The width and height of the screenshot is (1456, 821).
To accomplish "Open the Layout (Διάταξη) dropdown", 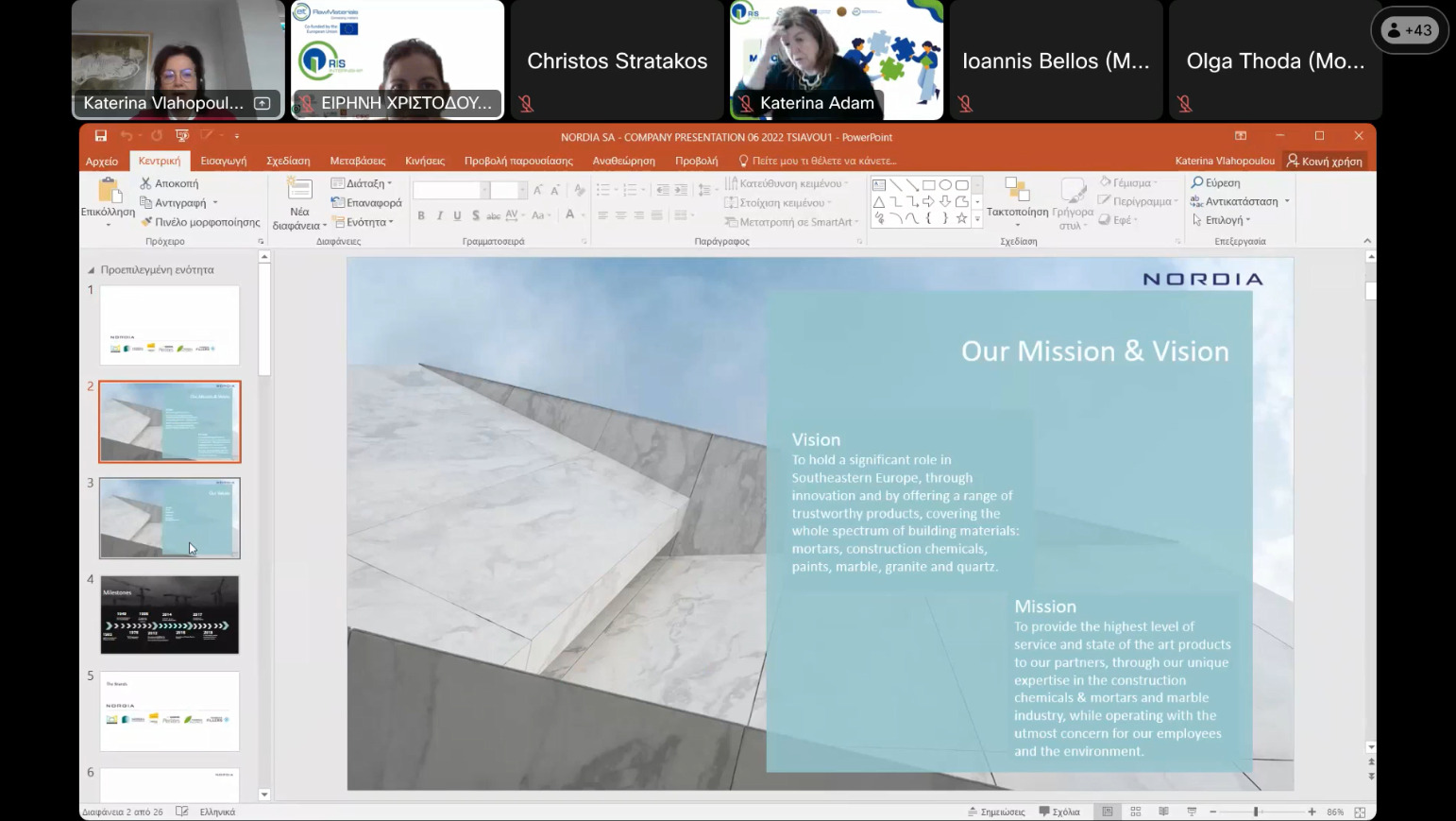I will coord(362,183).
